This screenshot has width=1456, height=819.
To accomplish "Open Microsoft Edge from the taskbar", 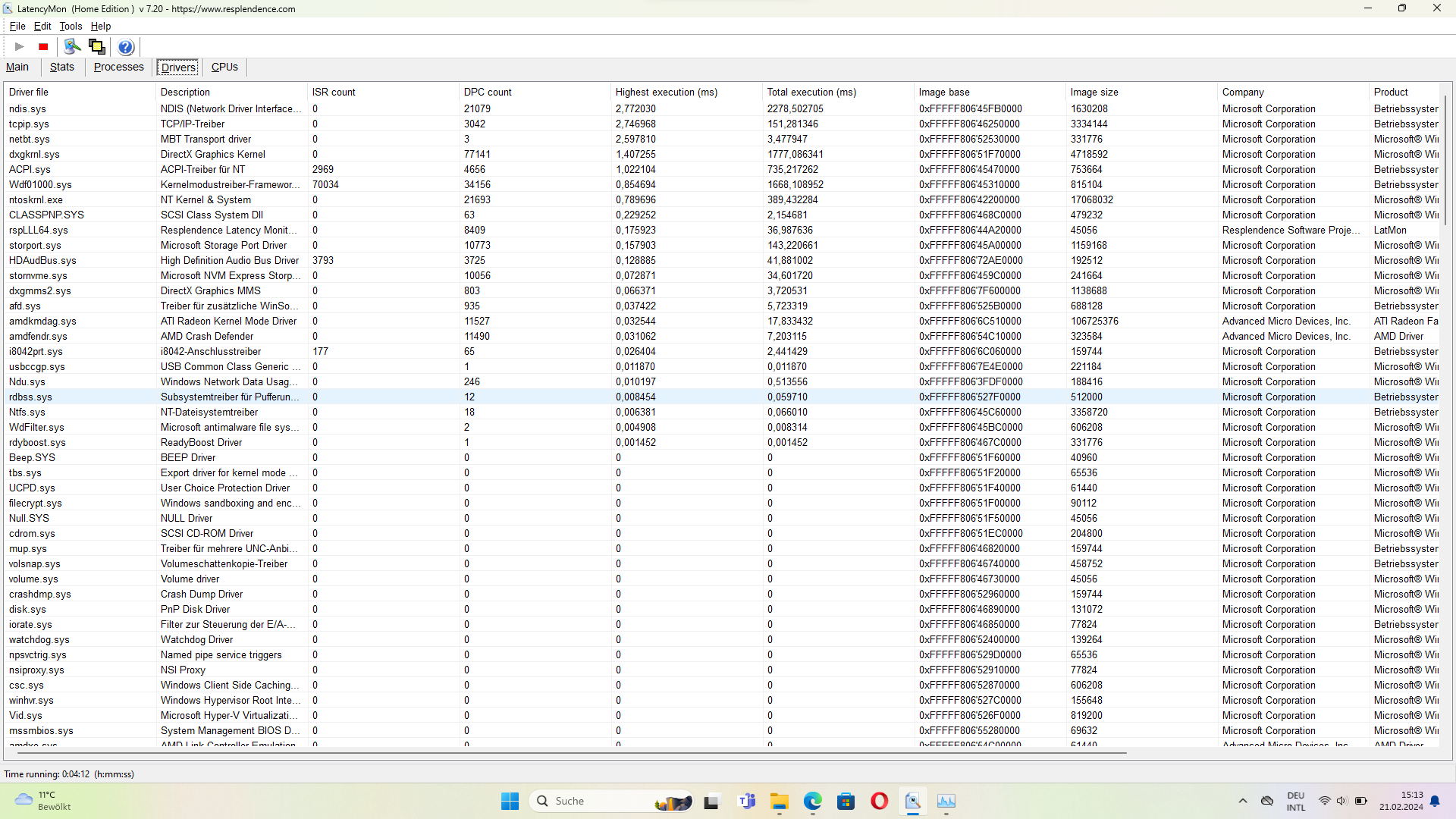I will click(x=813, y=801).
